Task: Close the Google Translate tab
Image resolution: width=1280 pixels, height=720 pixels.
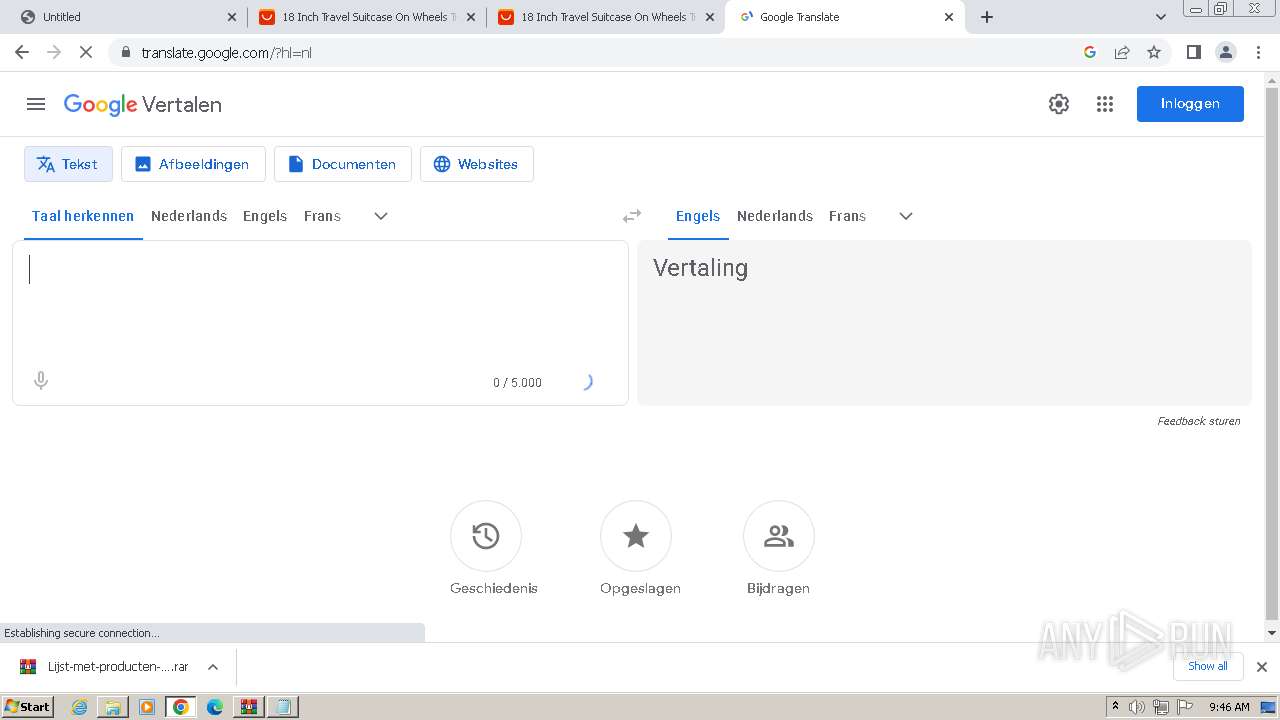Action: [x=949, y=17]
